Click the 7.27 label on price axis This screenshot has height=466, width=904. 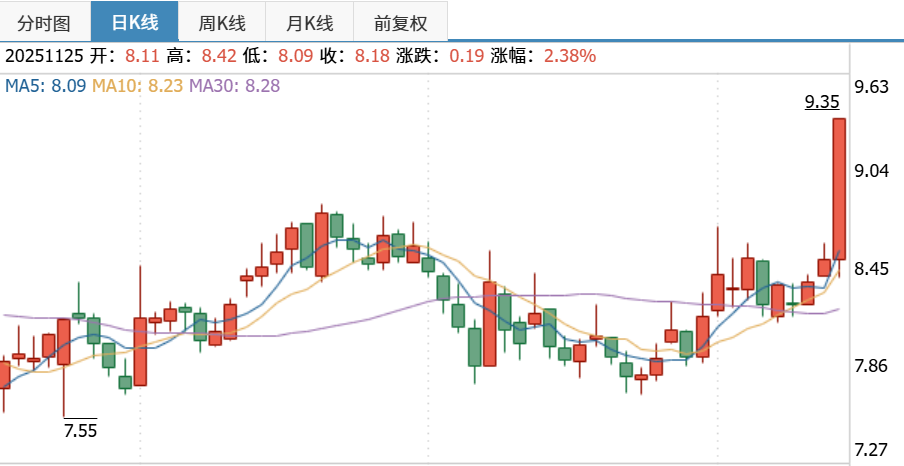click(x=872, y=449)
